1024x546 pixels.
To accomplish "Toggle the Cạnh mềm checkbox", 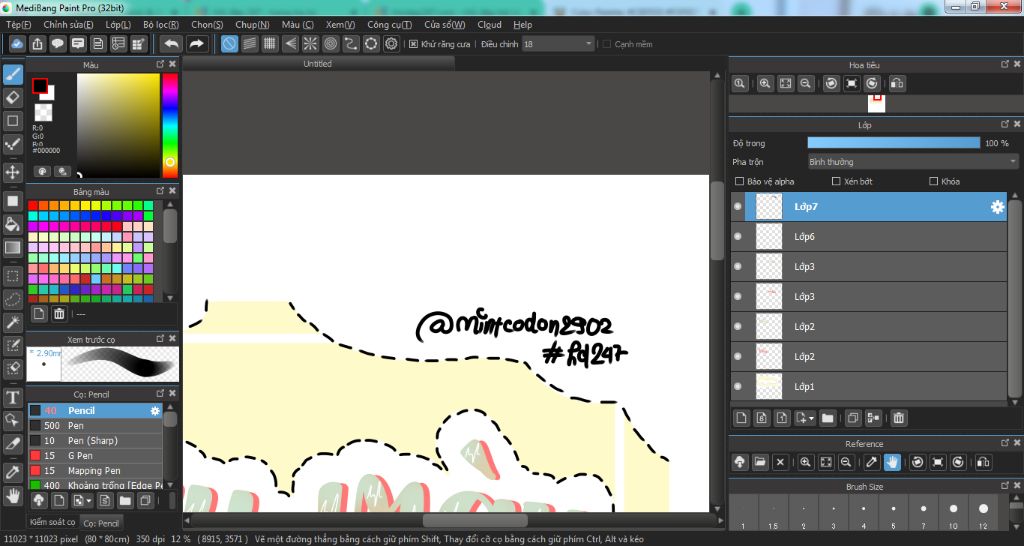I will click(x=607, y=44).
